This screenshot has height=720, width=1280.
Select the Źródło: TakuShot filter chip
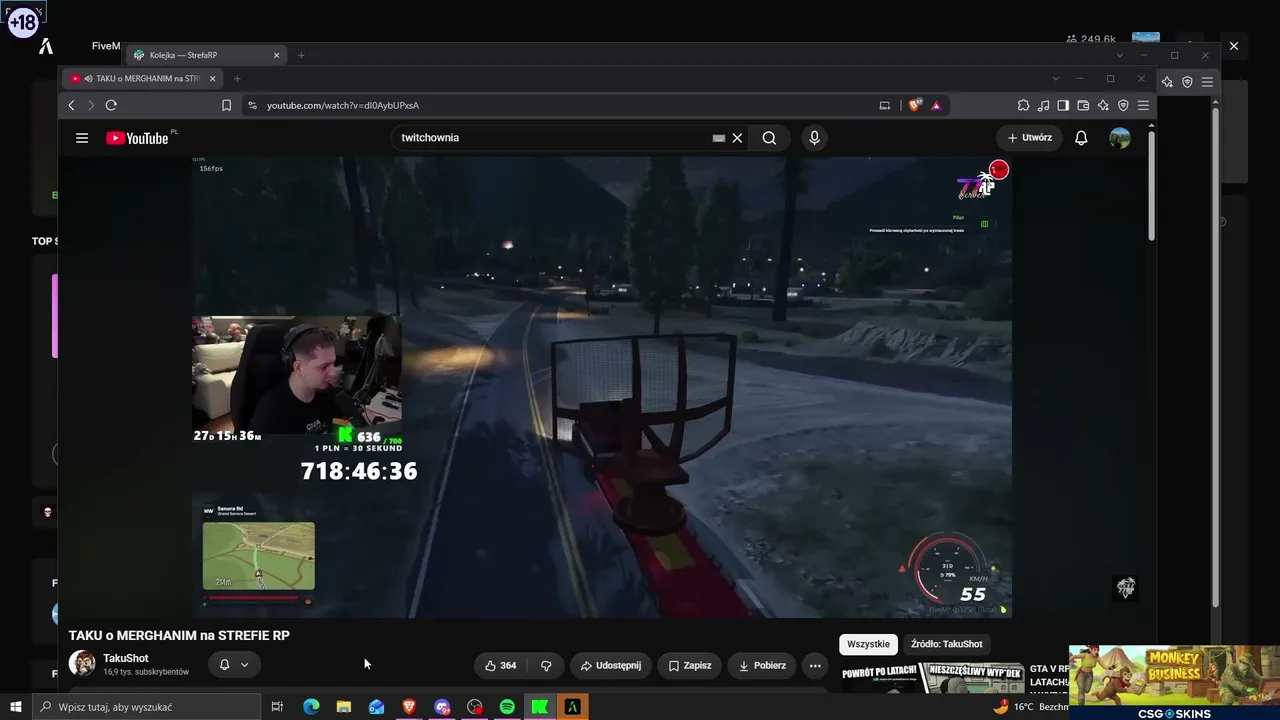click(x=946, y=644)
